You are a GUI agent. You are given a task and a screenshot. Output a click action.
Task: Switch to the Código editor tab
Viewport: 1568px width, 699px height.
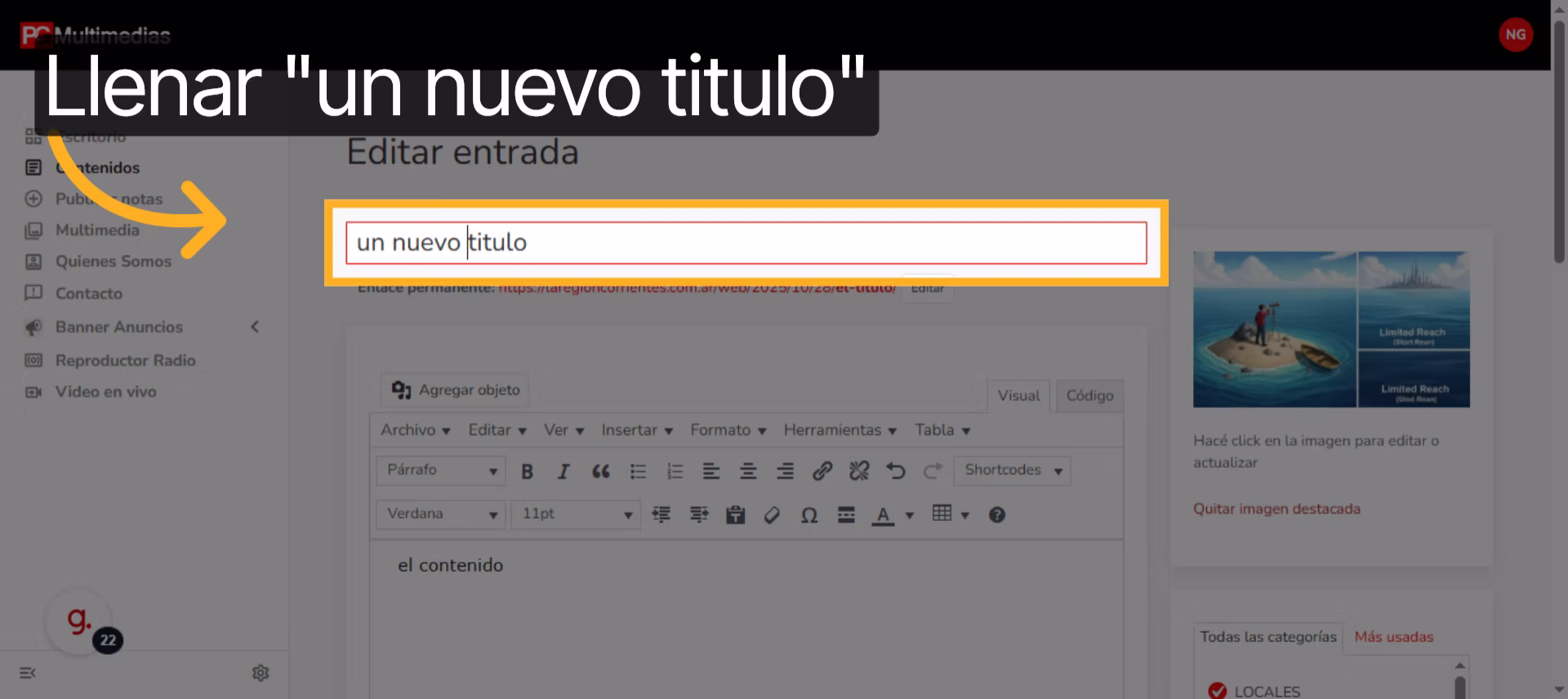(1089, 395)
